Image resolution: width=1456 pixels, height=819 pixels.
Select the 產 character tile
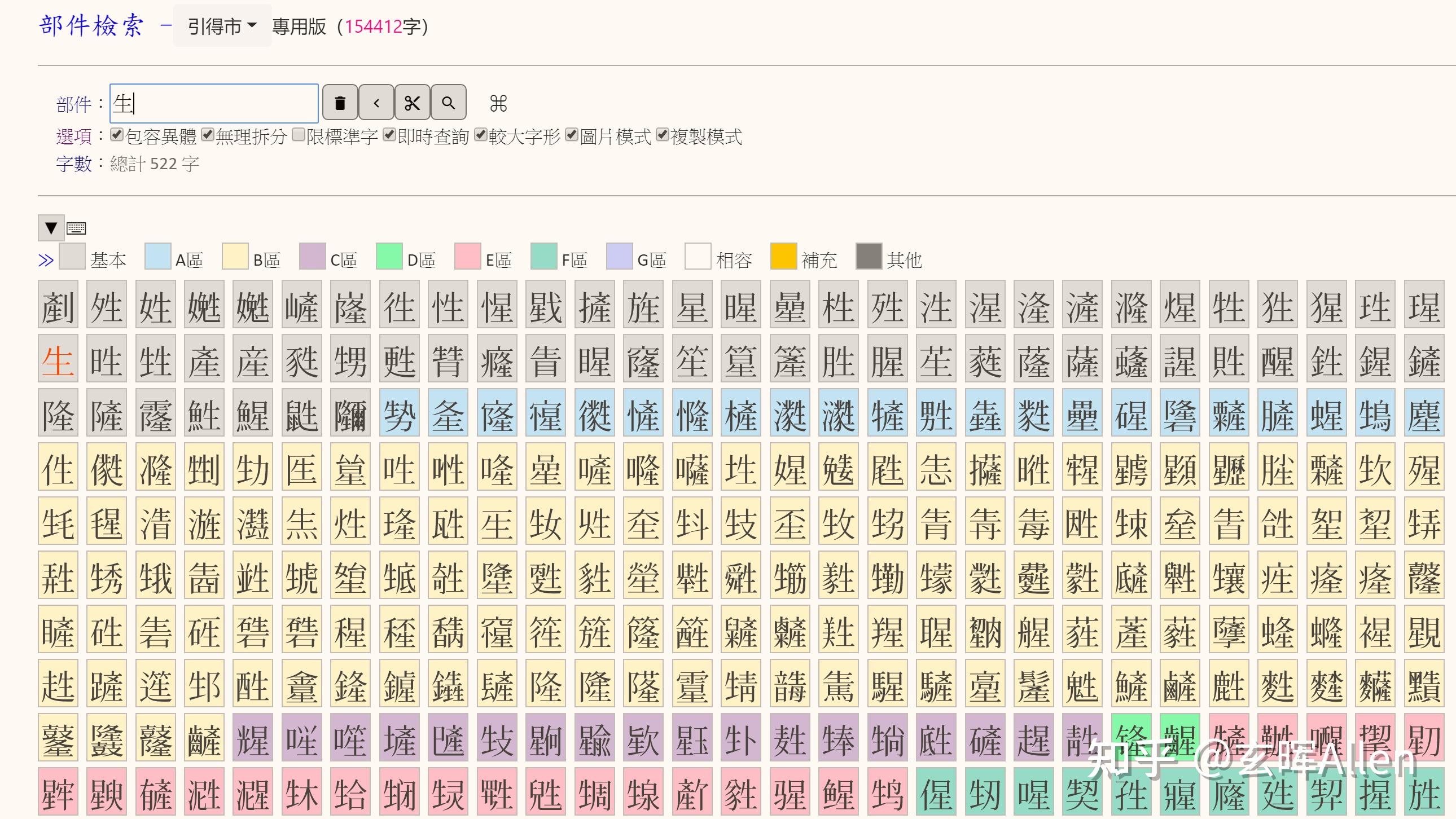[204, 359]
